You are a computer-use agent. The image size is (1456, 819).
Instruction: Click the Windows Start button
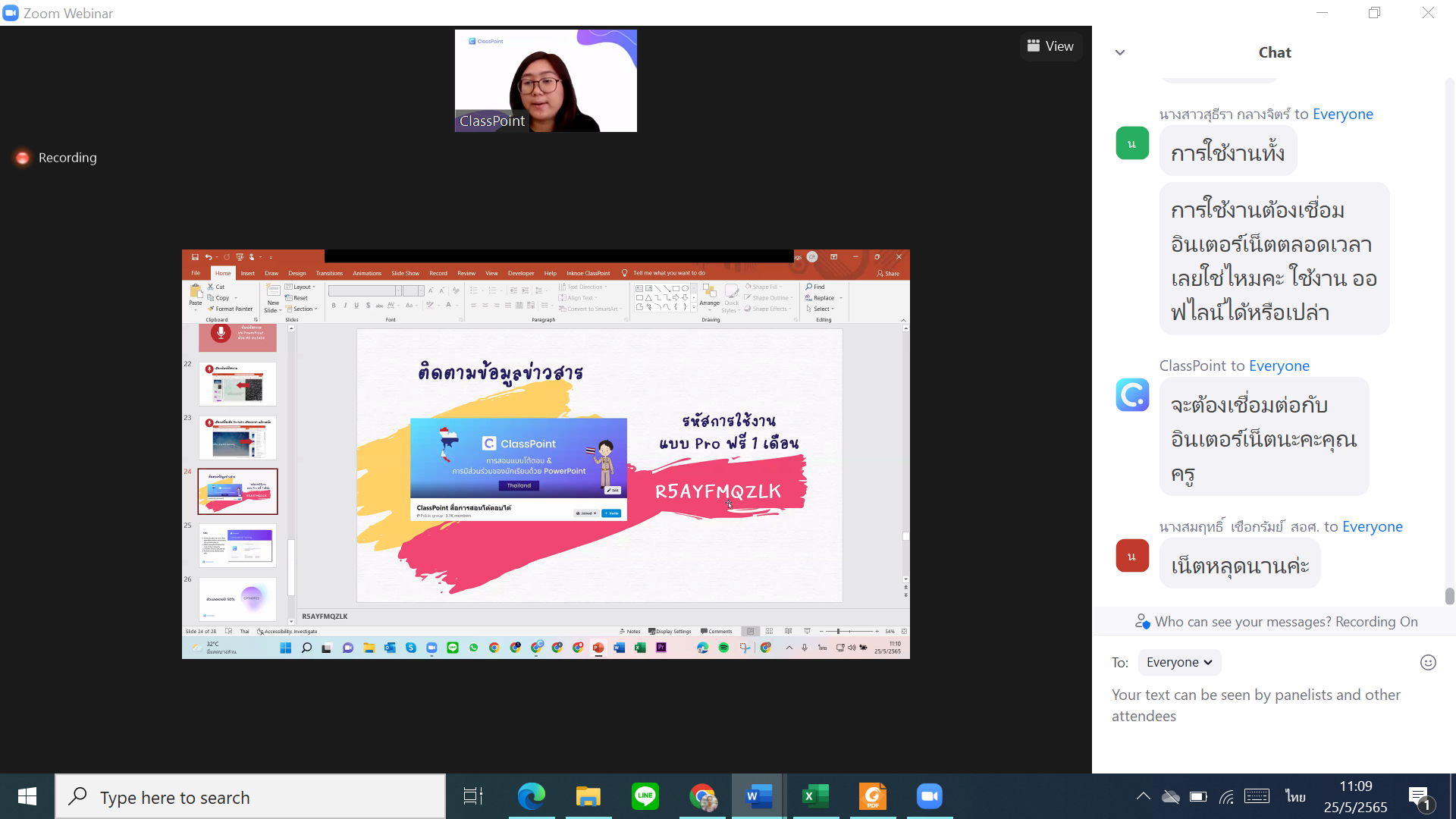click(27, 796)
